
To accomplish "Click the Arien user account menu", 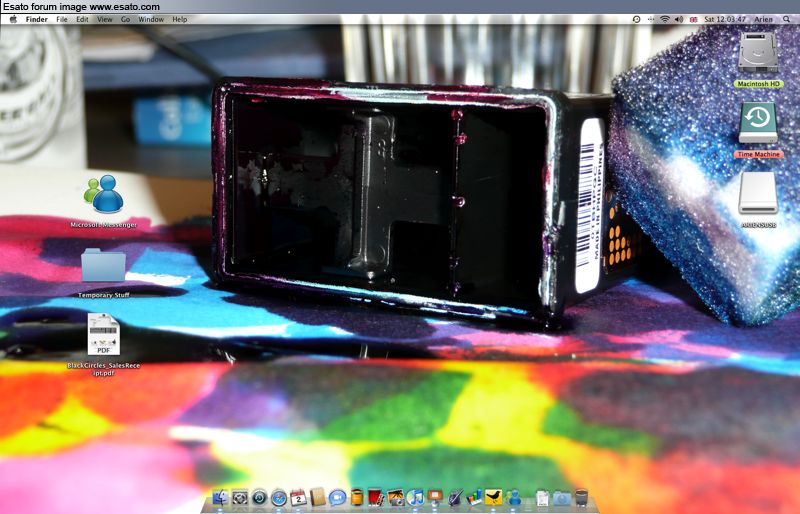I will (x=762, y=19).
